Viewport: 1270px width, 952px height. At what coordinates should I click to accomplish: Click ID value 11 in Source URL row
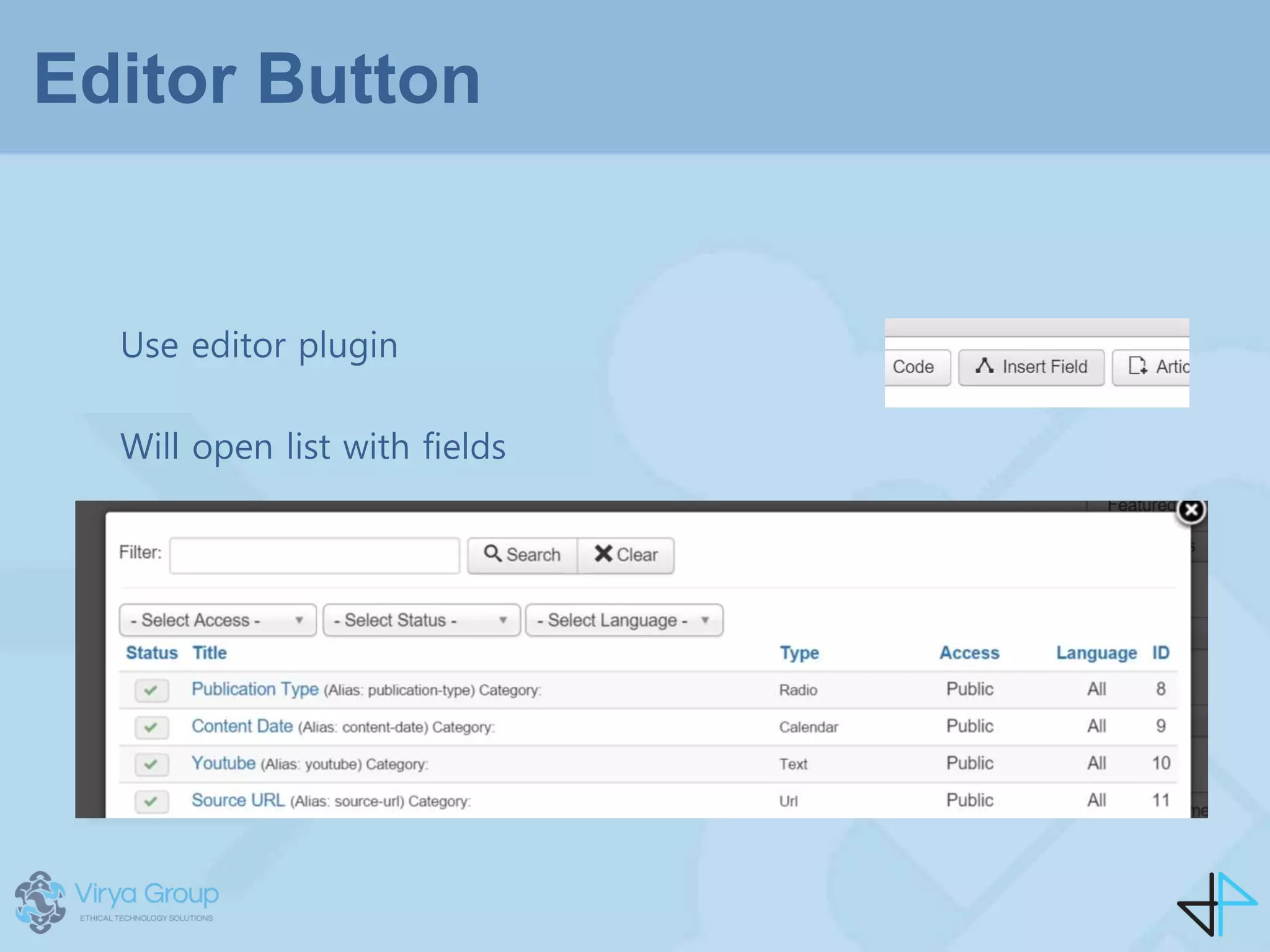tap(1161, 801)
